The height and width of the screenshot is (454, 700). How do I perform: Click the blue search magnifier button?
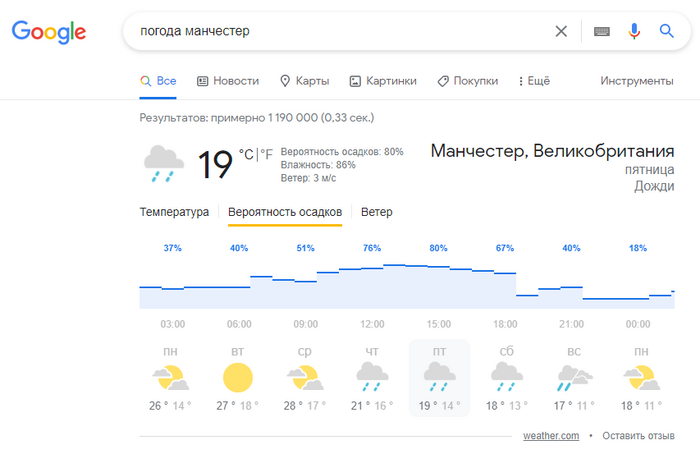[667, 31]
